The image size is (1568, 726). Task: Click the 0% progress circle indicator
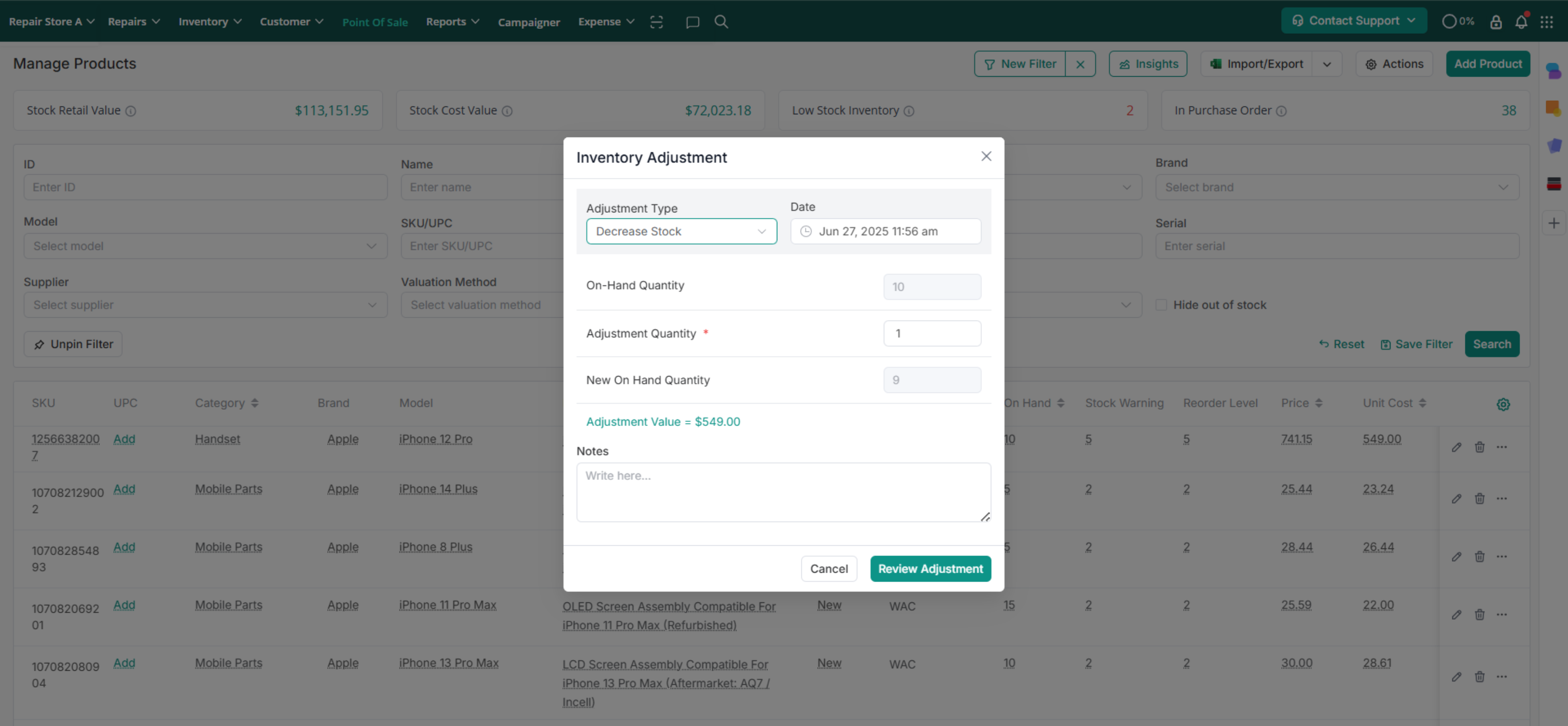click(x=1458, y=21)
